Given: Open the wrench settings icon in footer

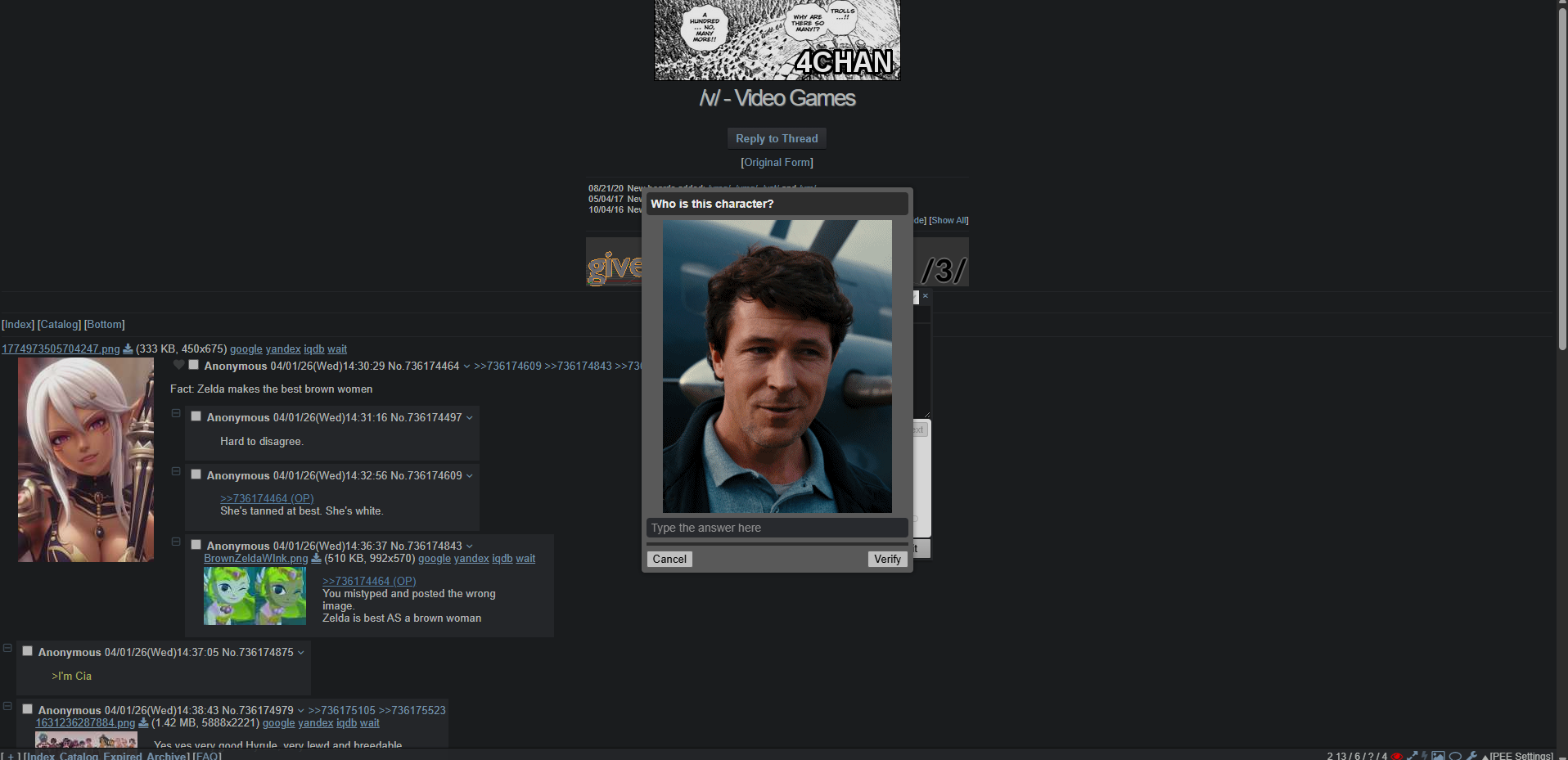Looking at the screenshot, I should [x=1471, y=756].
